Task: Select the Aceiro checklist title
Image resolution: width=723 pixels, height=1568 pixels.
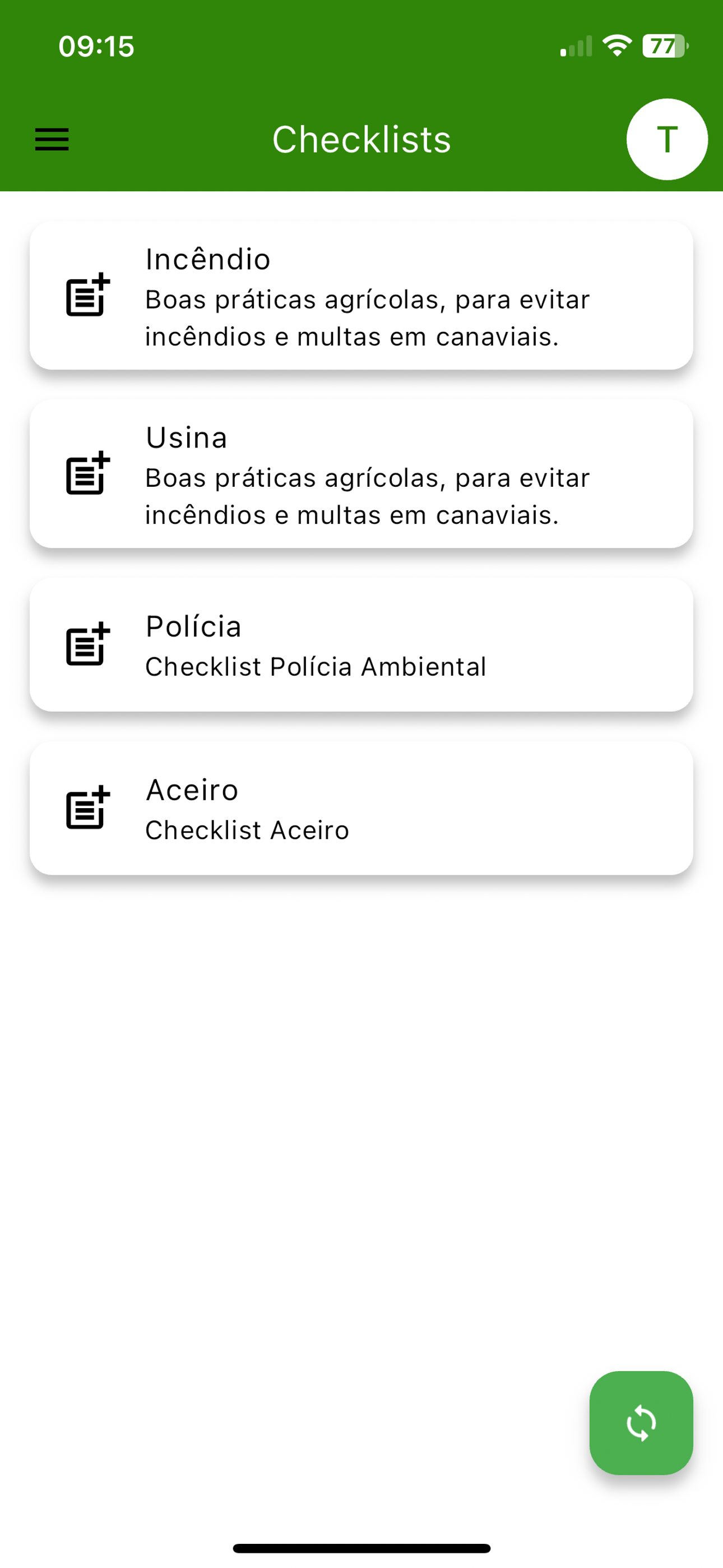Action: click(192, 790)
